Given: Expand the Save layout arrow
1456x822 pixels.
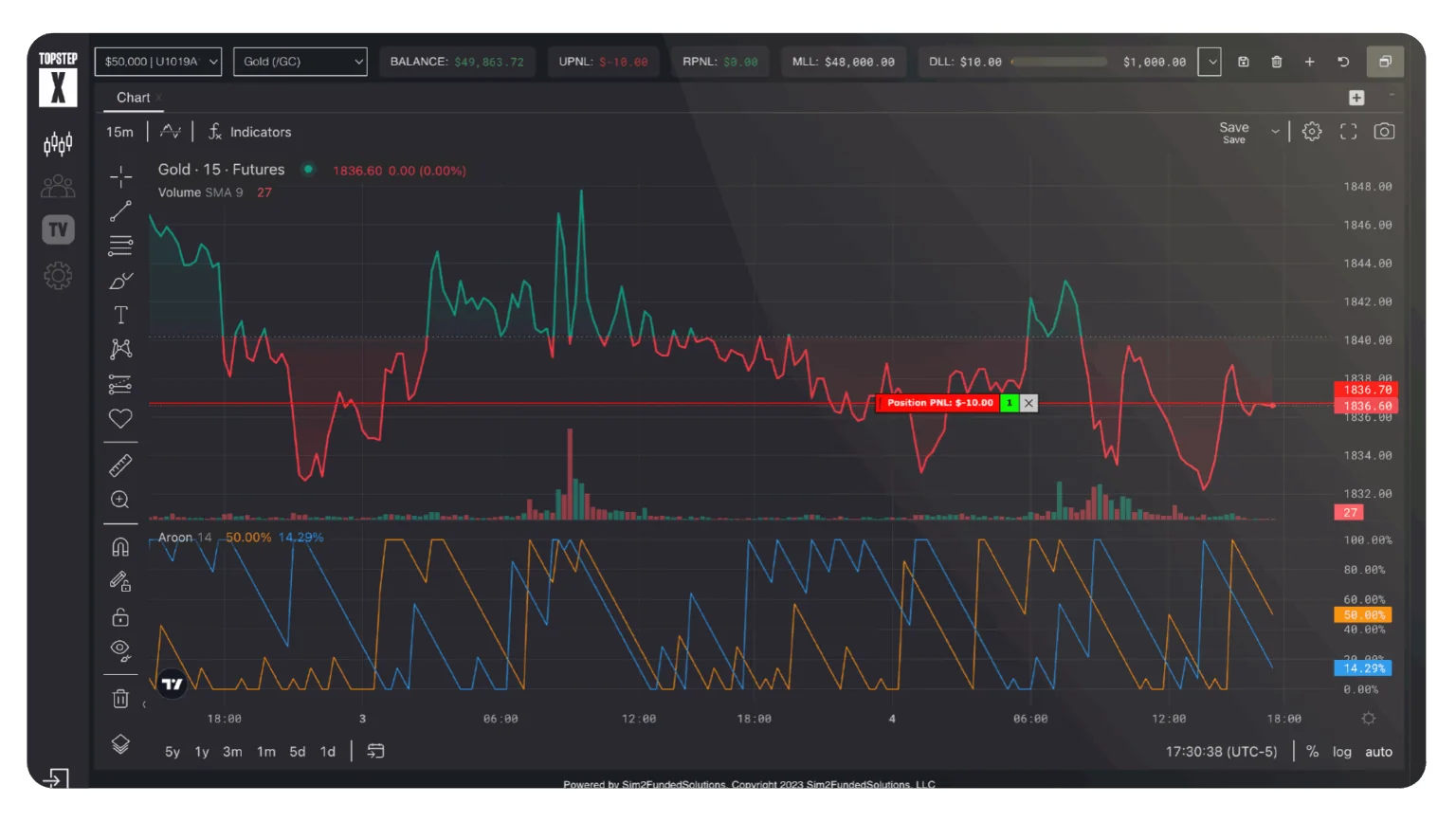Looking at the screenshot, I should (1275, 132).
